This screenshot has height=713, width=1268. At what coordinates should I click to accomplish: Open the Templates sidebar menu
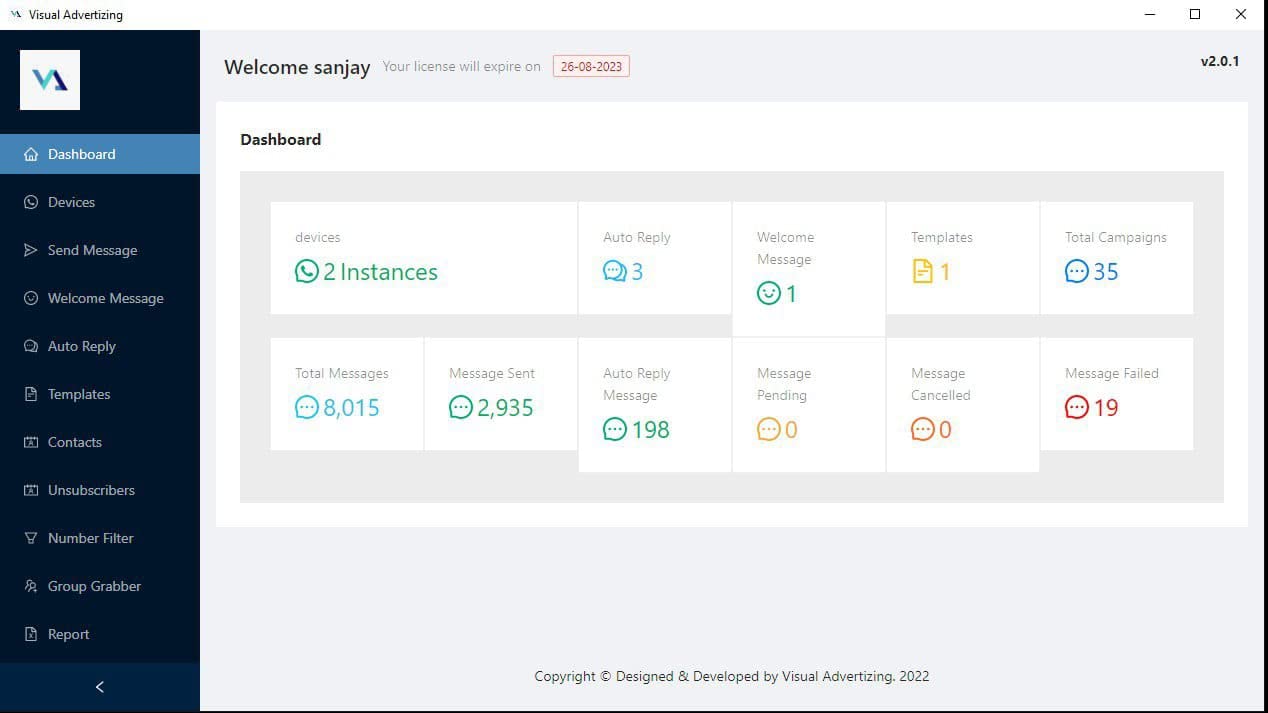79,394
